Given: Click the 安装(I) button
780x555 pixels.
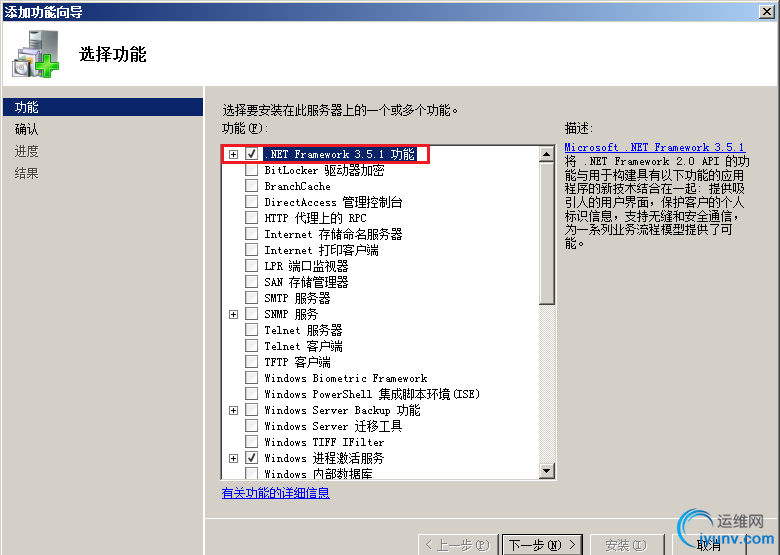Looking at the screenshot, I should pyautogui.click(x=626, y=545).
